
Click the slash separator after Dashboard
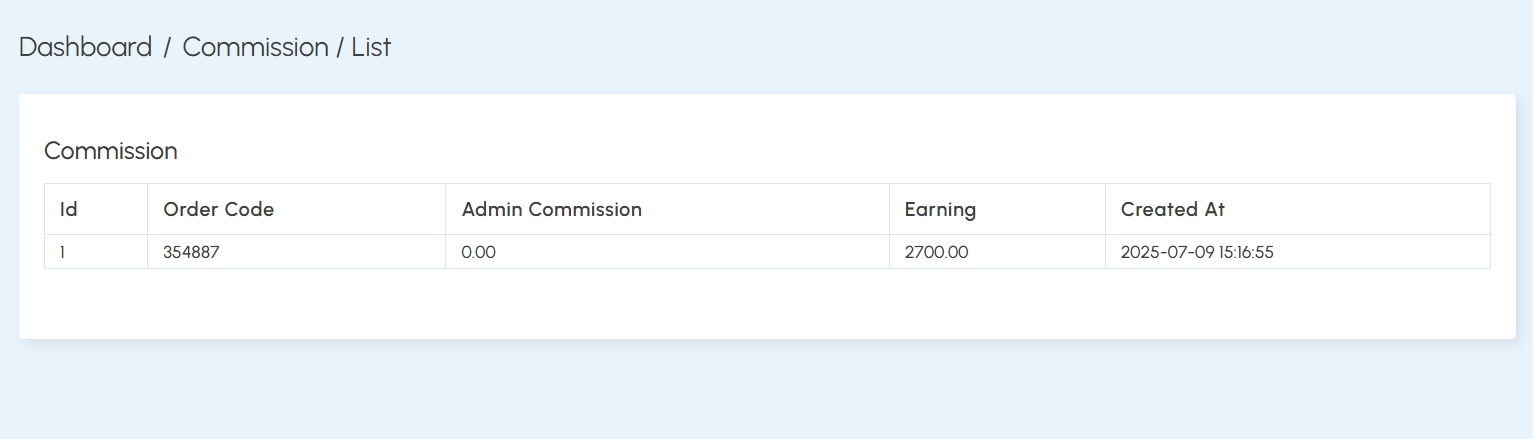(x=167, y=47)
